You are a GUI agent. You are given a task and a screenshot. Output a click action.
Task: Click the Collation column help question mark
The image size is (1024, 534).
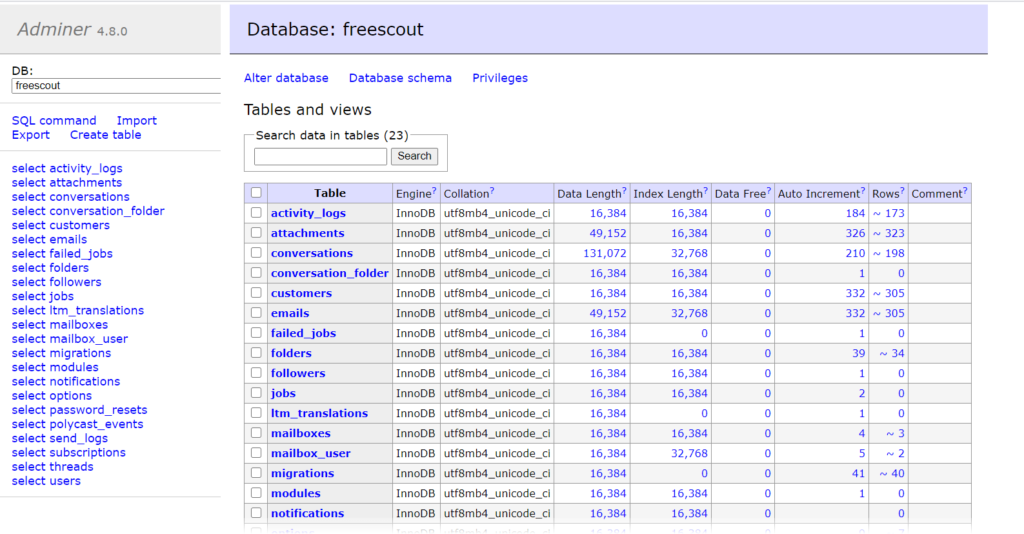492,191
